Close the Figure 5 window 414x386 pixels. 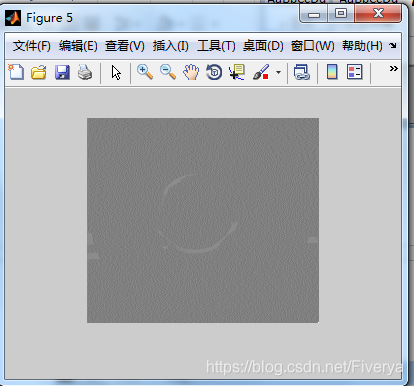coord(378,14)
